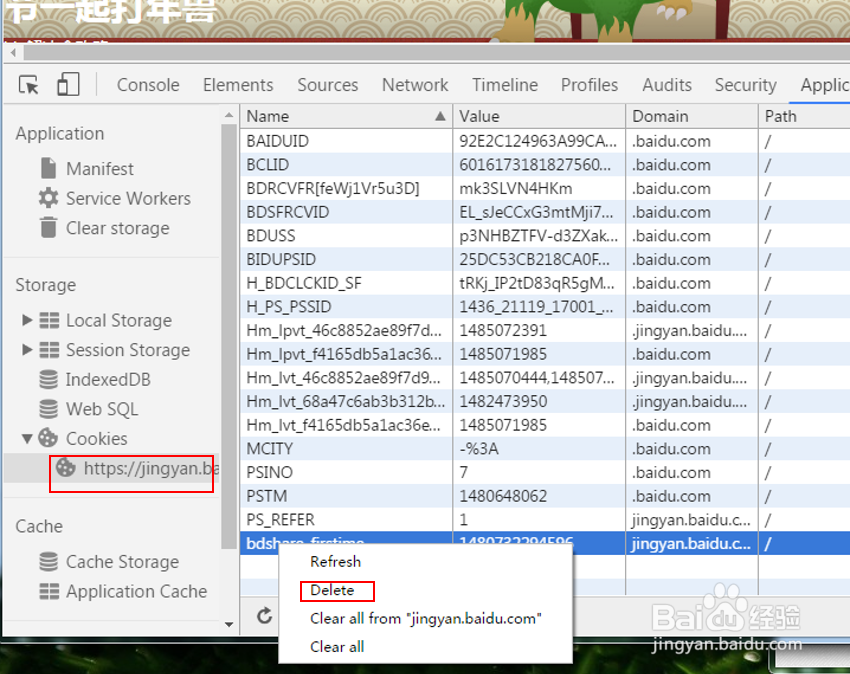Viewport: 850px width, 674px height.
Task: Click the Cache Storage database icon
Action: coord(48,561)
